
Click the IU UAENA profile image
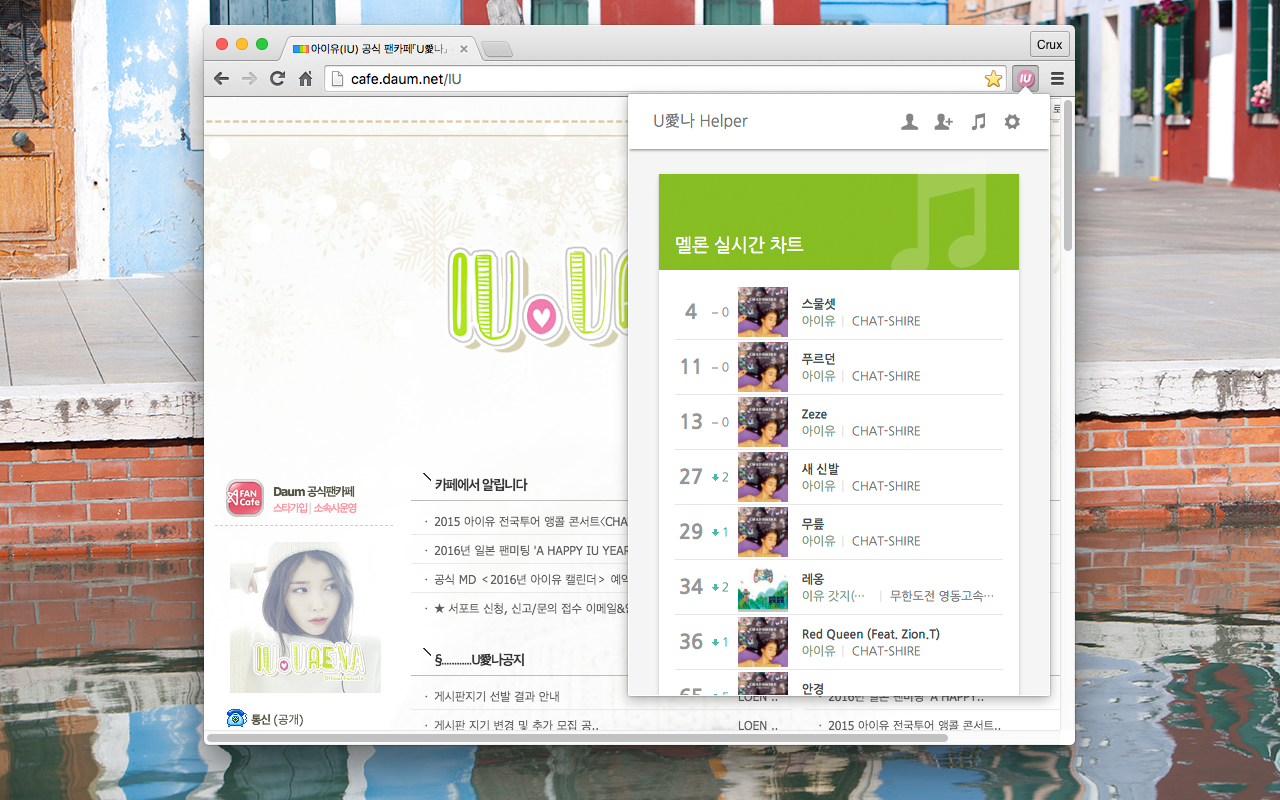(x=305, y=617)
